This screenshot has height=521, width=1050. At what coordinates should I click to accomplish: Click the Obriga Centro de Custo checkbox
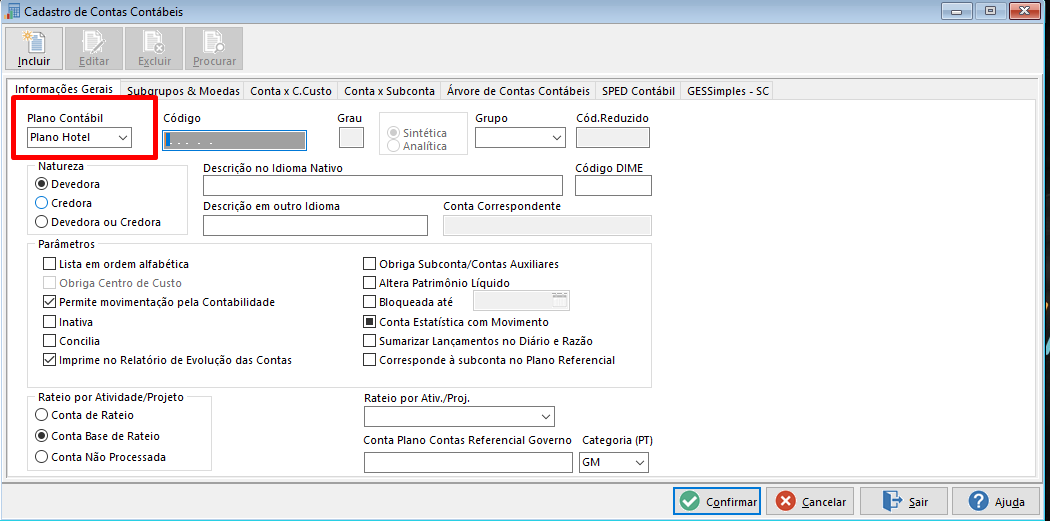click(49, 283)
